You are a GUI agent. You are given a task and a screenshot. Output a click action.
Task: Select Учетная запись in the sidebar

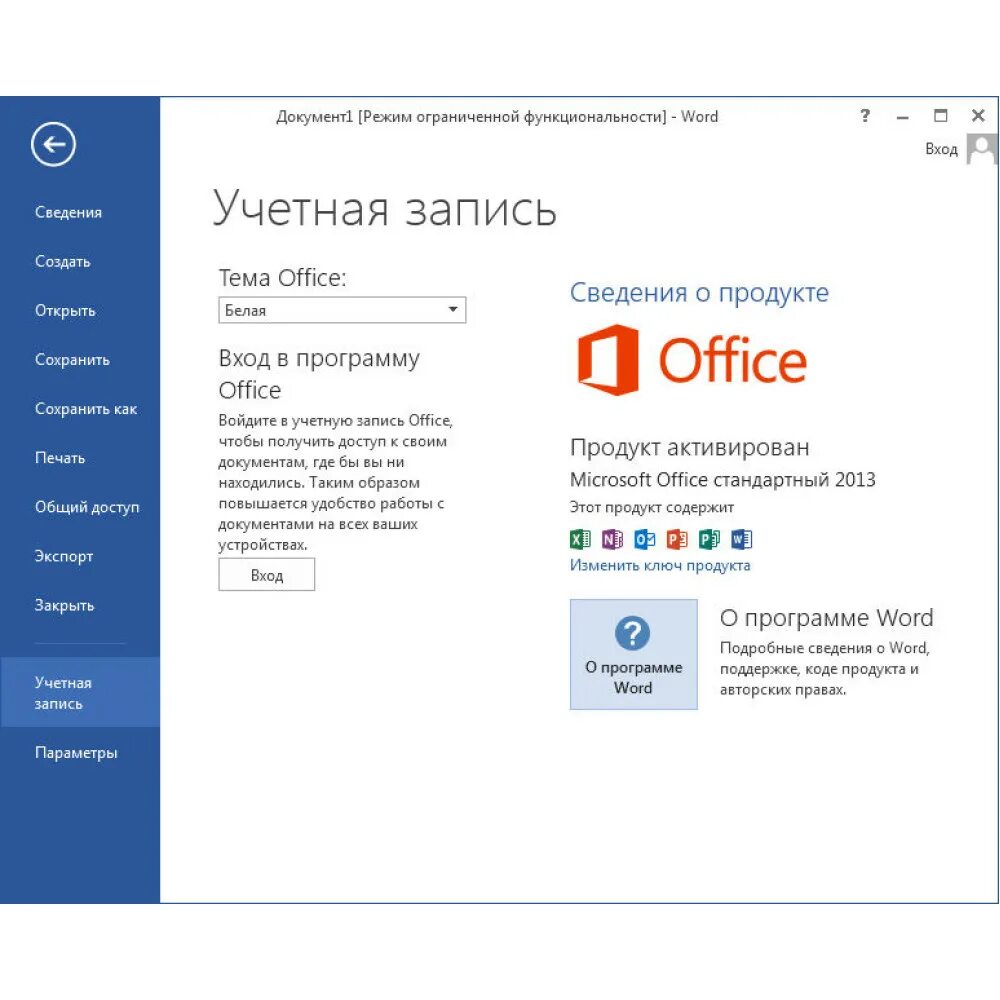click(x=80, y=693)
